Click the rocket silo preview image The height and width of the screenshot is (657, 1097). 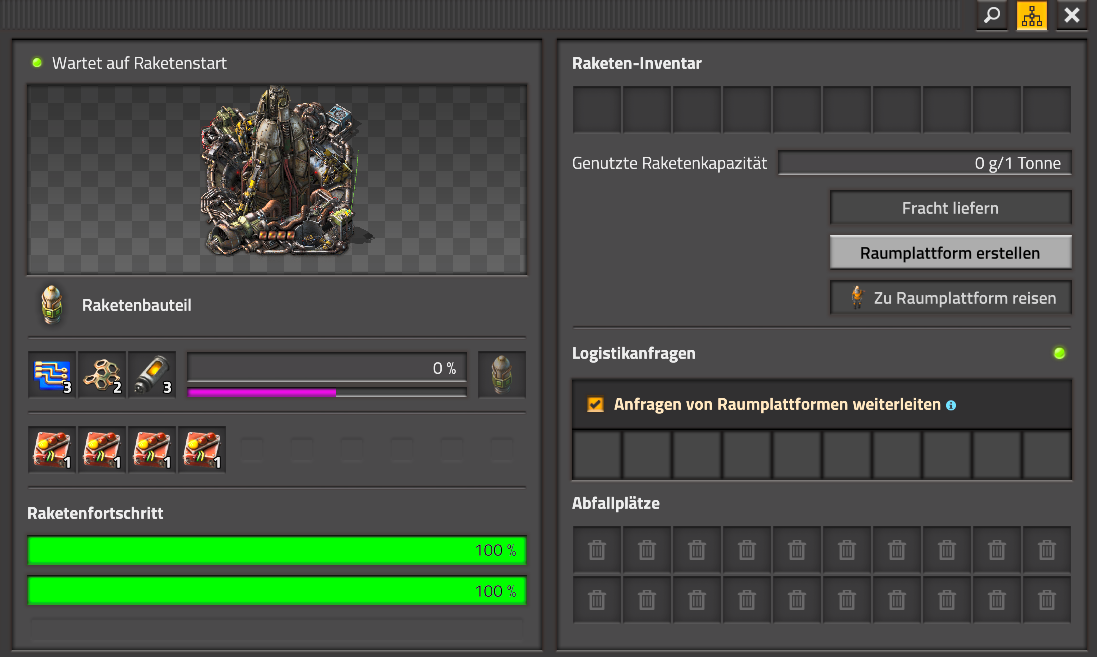(277, 179)
